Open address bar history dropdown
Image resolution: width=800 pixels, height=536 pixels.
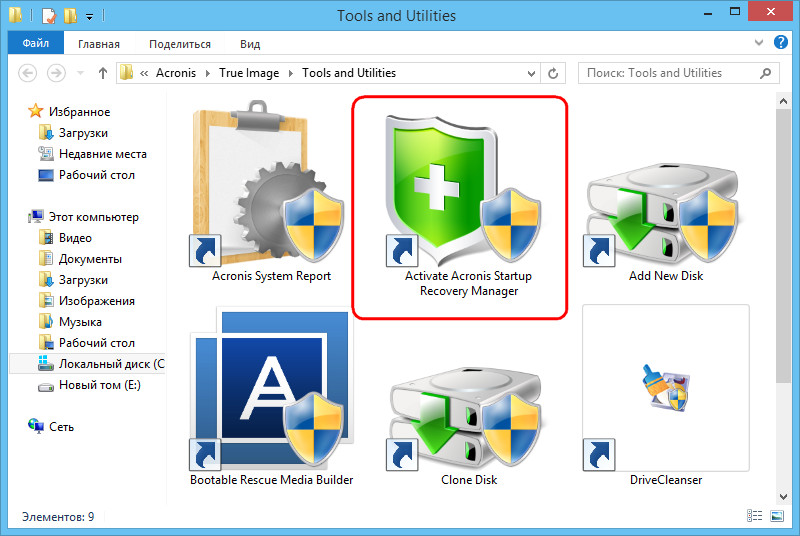tap(531, 73)
